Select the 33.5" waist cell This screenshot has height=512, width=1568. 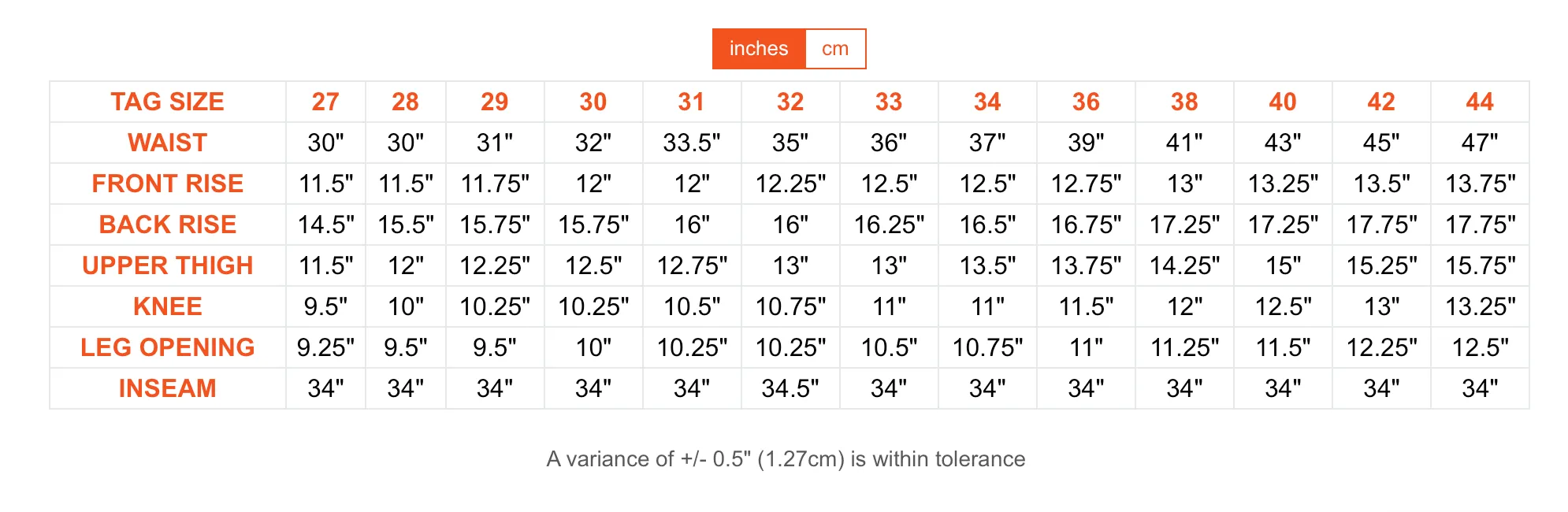[x=692, y=143]
